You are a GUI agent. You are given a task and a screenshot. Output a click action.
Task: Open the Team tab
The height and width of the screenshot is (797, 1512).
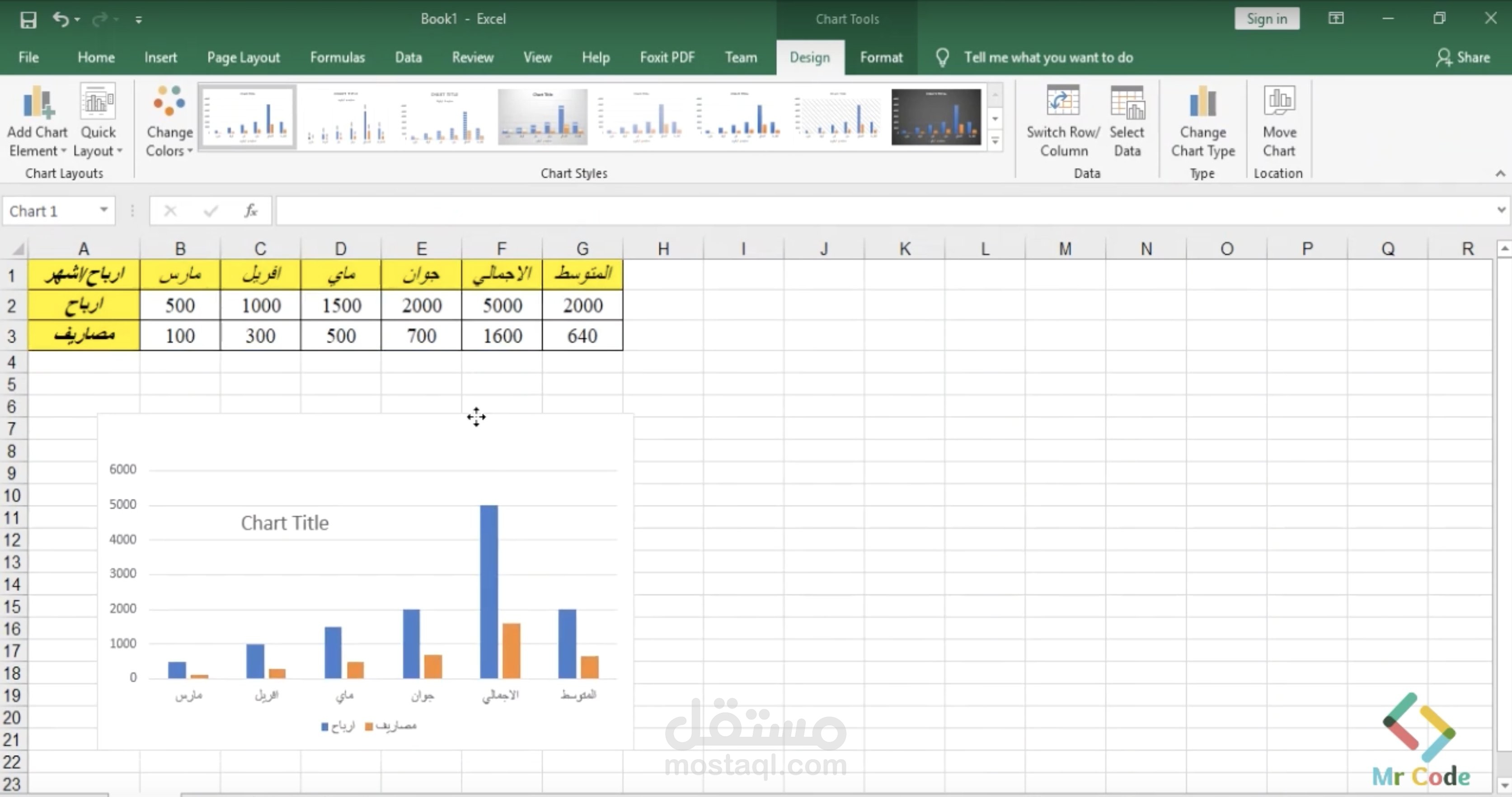coord(741,57)
